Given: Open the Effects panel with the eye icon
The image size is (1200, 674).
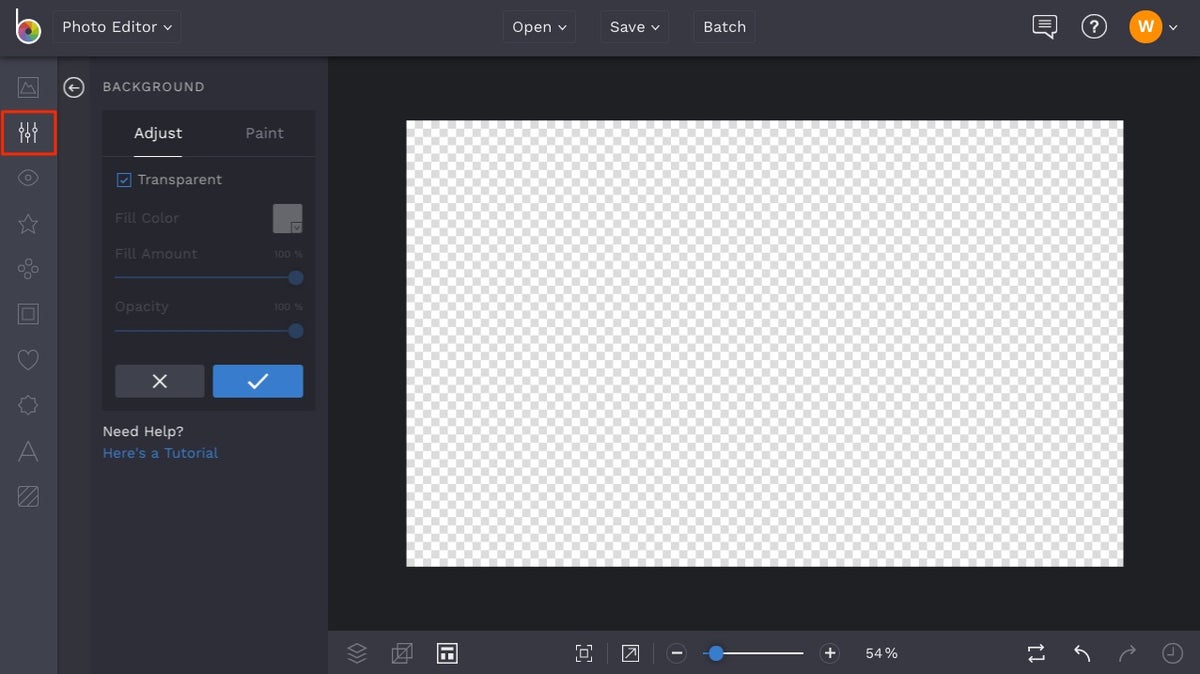Looking at the screenshot, I should coord(28,177).
